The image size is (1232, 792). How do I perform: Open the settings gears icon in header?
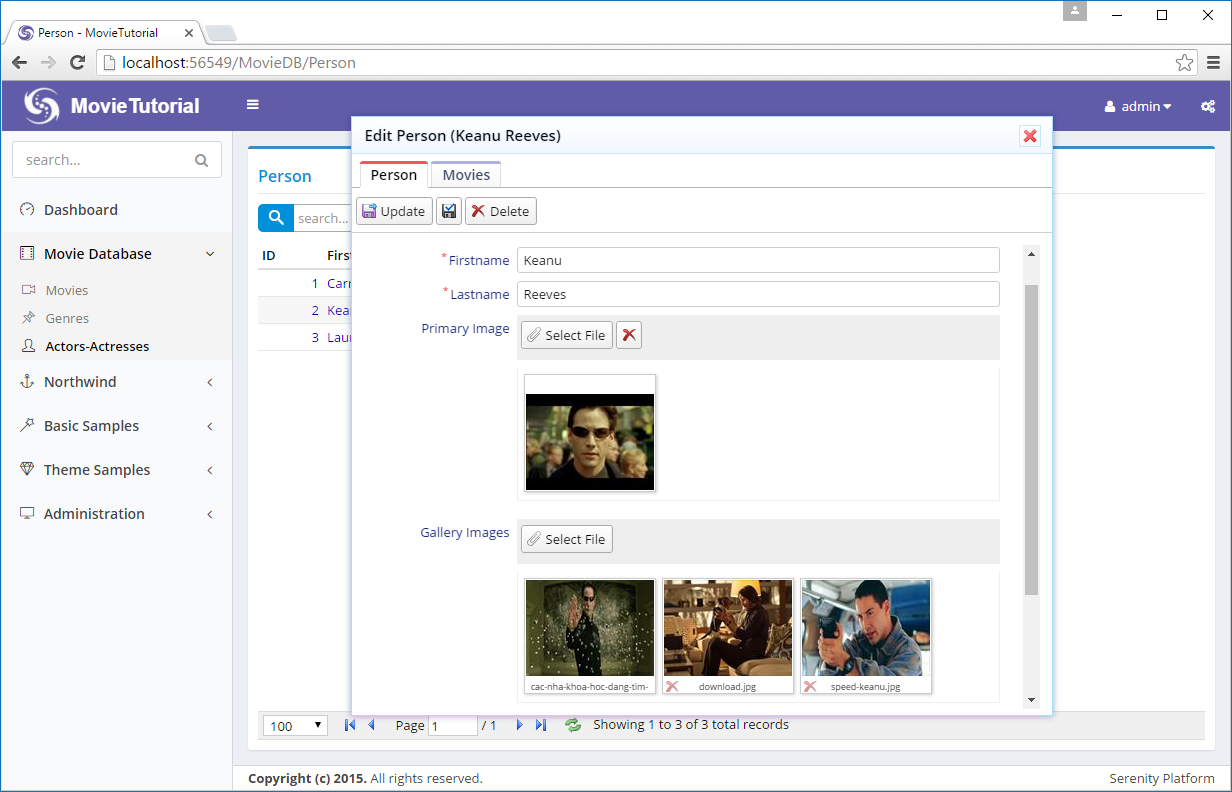click(1208, 106)
